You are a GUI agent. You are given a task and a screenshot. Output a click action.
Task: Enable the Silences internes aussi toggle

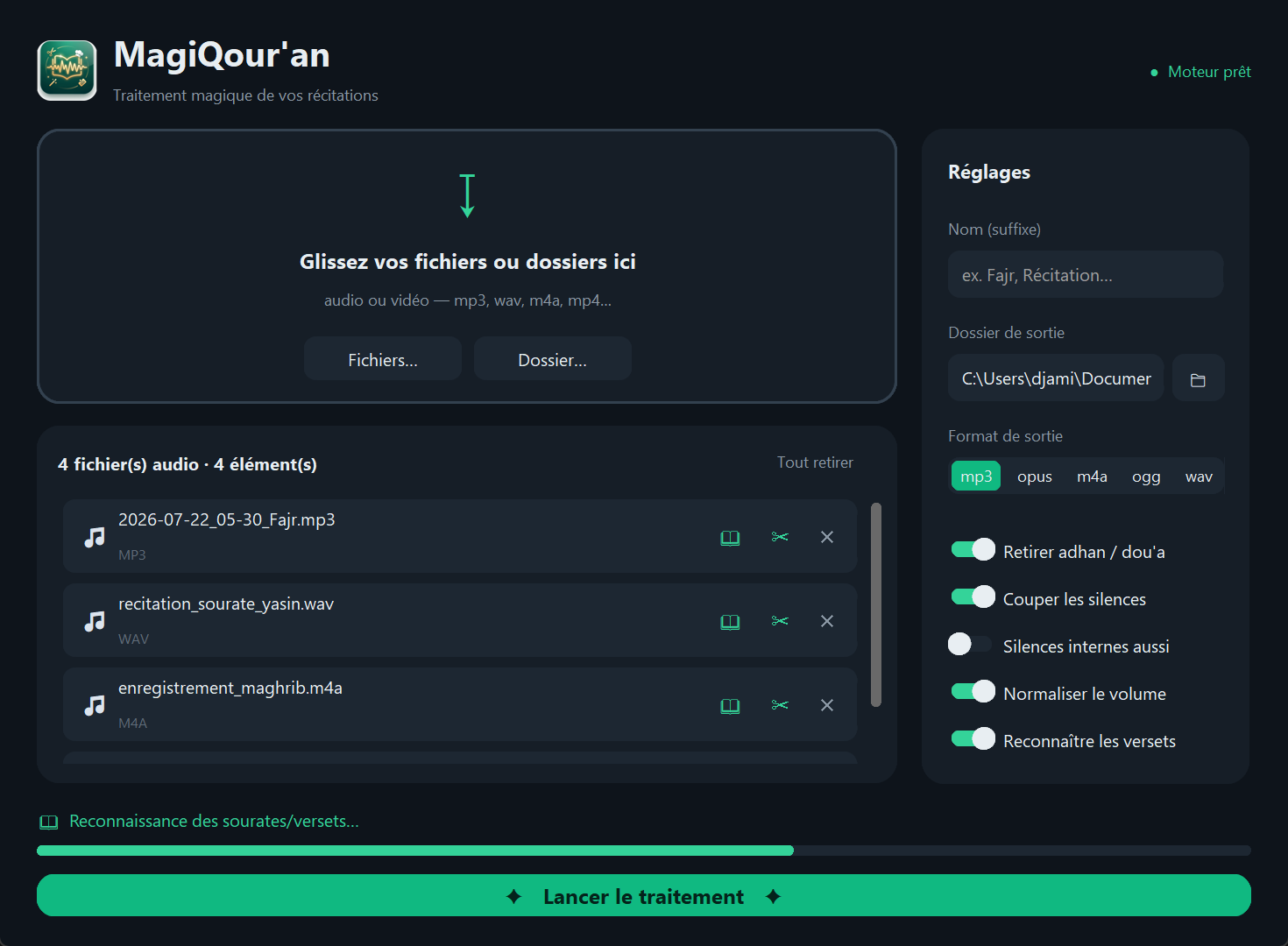971,644
